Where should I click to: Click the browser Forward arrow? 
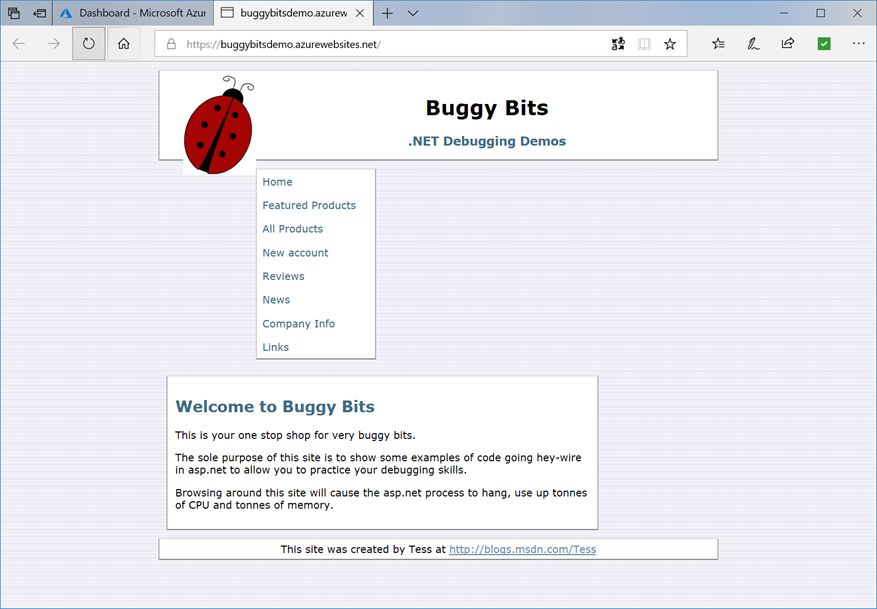point(53,44)
